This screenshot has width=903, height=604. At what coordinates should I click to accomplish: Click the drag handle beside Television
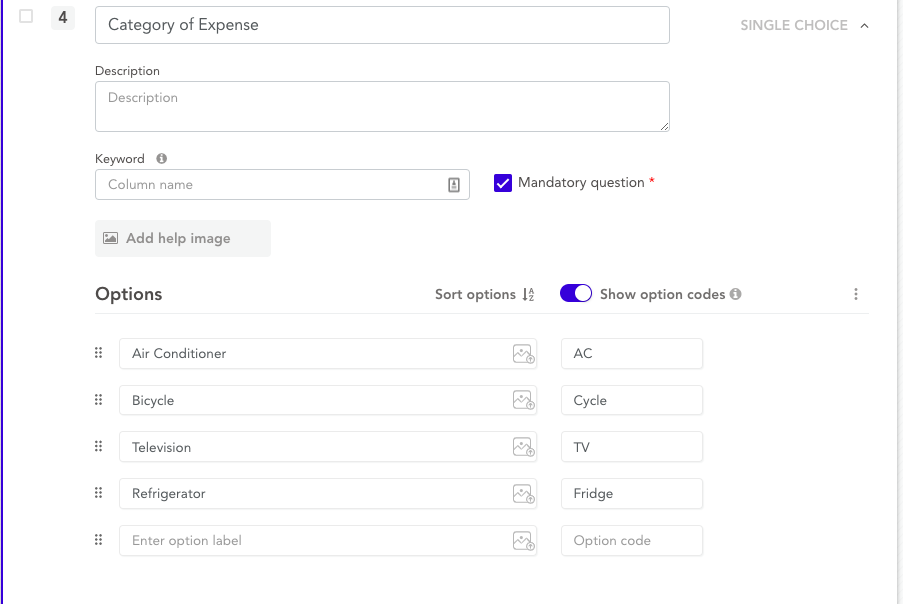coord(98,447)
